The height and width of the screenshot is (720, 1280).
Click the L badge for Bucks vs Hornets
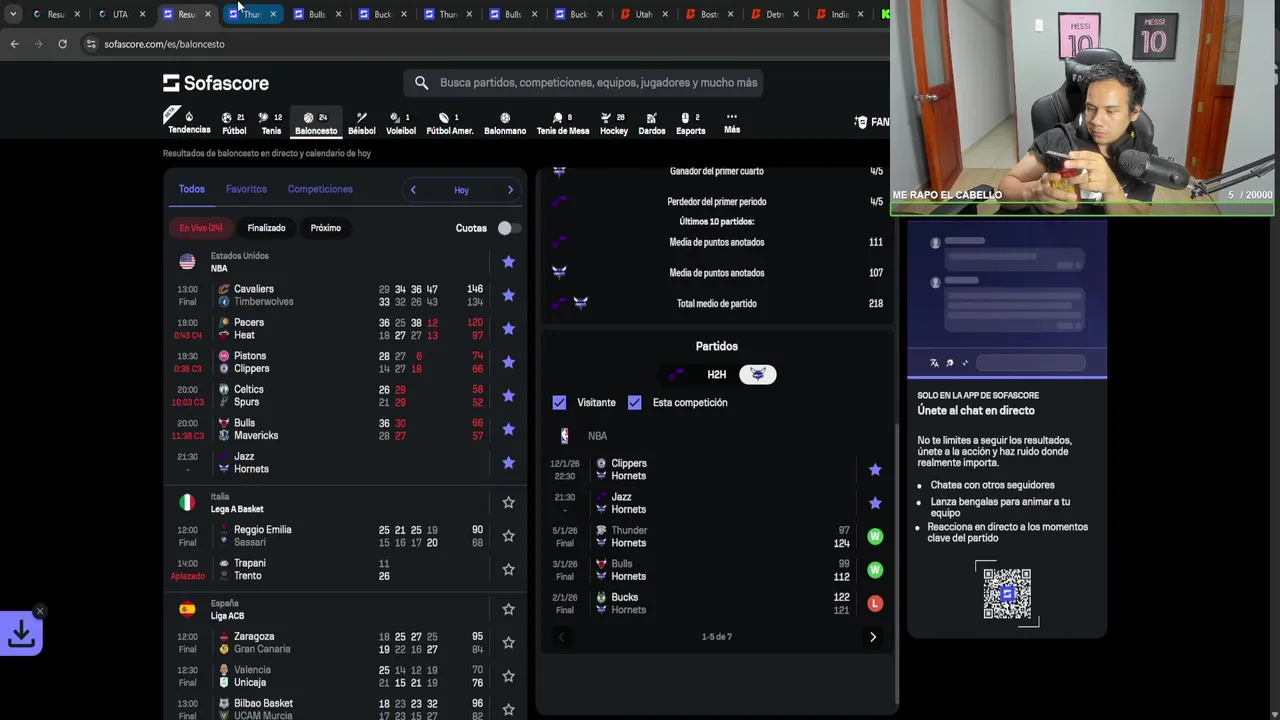pyautogui.click(x=875, y=603)
